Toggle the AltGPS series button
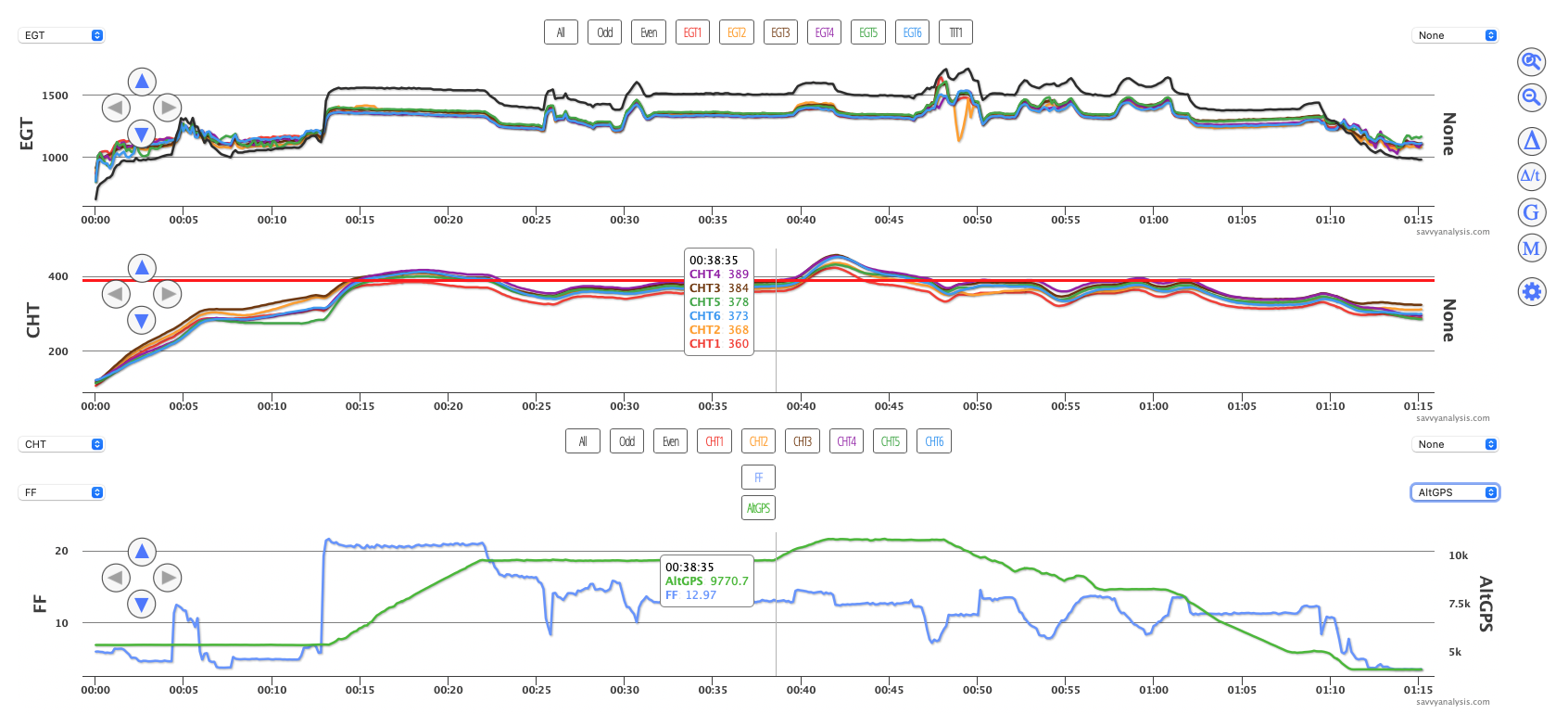The height and width of the screenshot is (714, 1568). coord(759,508)
